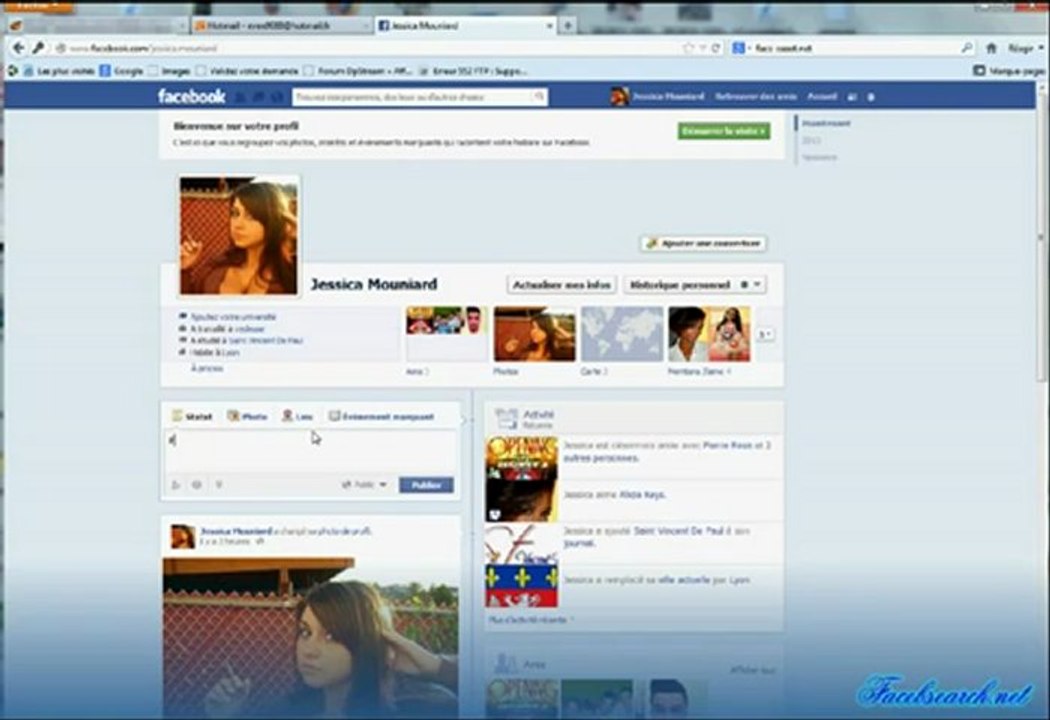Select Photo tab in composer
The height and width of the screenshot is (720, 1050).
[247, 416]
